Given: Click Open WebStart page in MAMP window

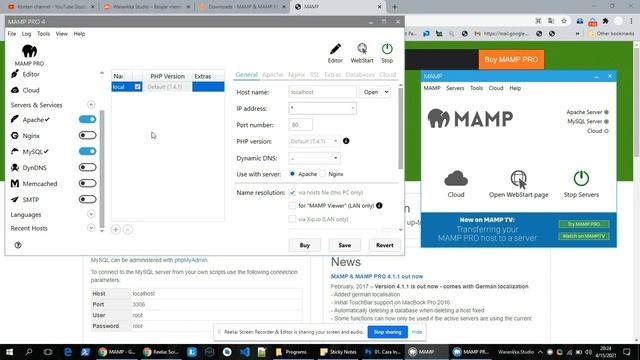Looking at the screenshot, I should pyautogui.click(x=518, y=184).
